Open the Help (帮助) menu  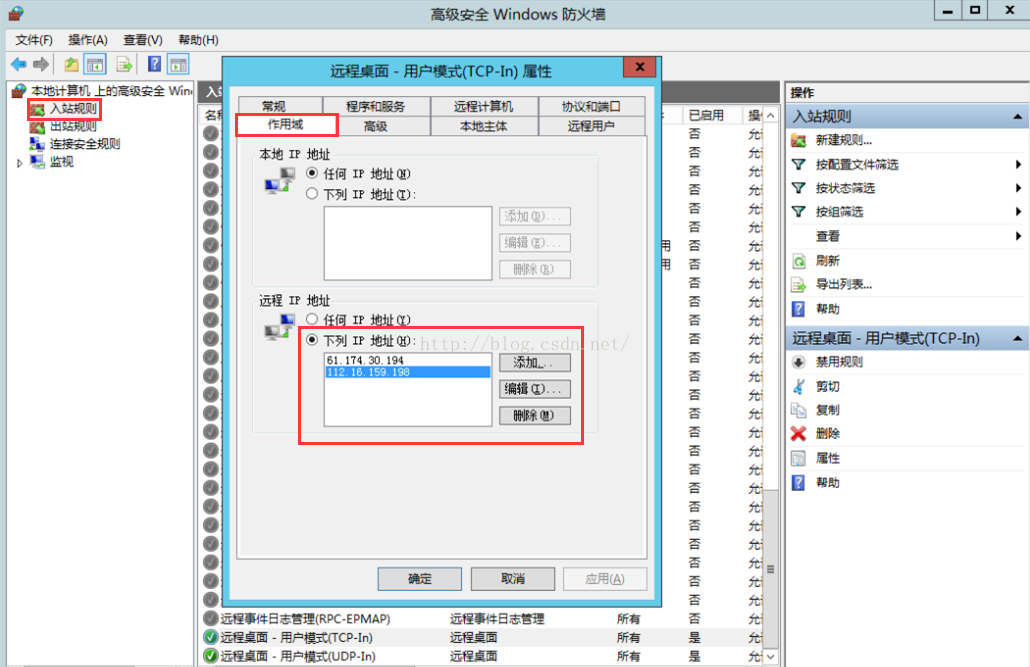tap(198, 40)
